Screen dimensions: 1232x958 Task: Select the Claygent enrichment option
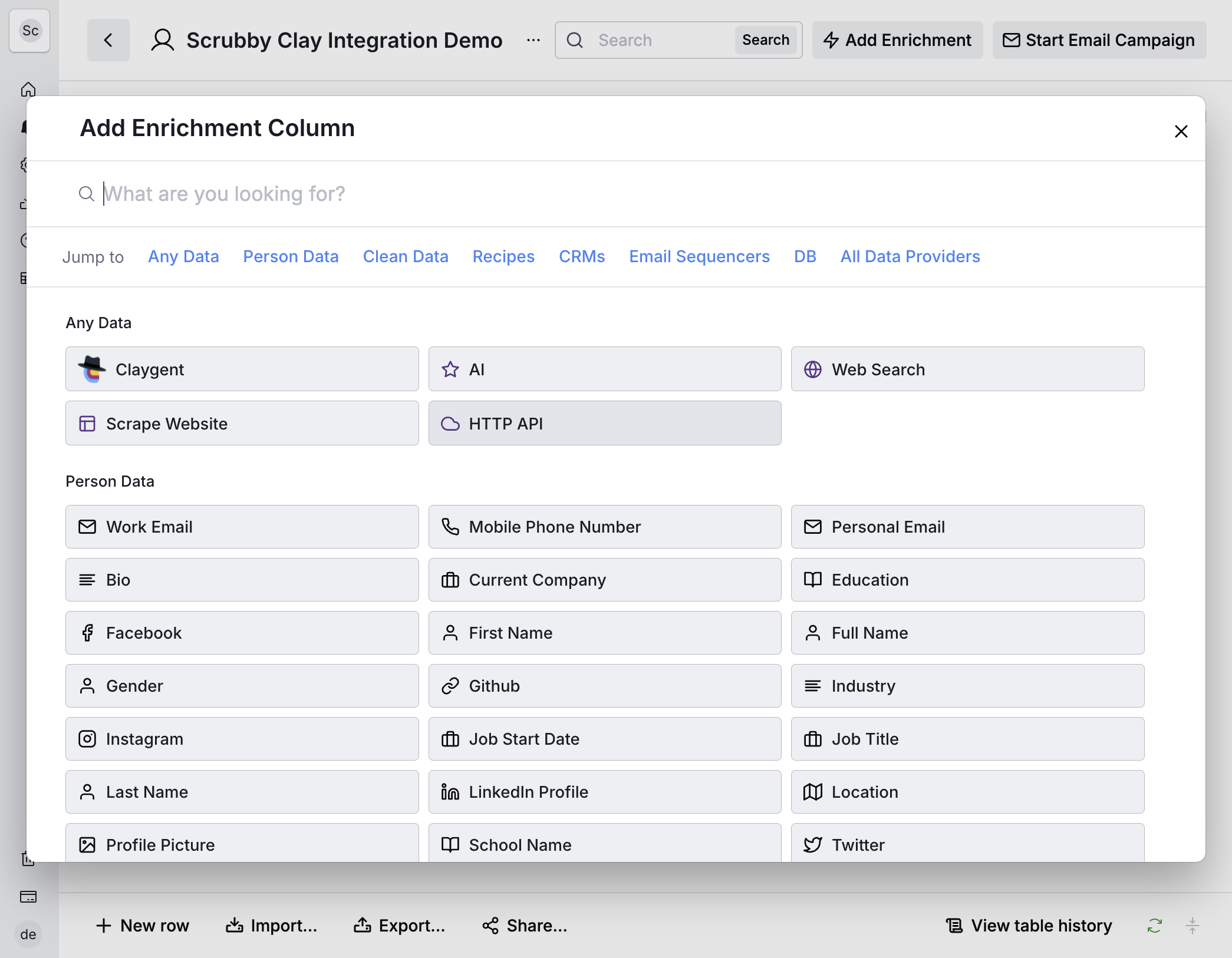[x=242, y=369]
